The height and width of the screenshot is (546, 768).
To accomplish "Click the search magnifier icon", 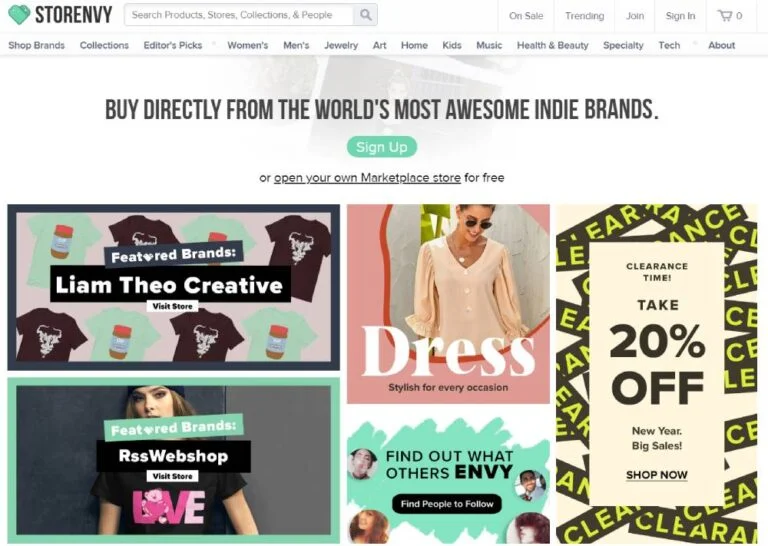I will coord(365,15).
